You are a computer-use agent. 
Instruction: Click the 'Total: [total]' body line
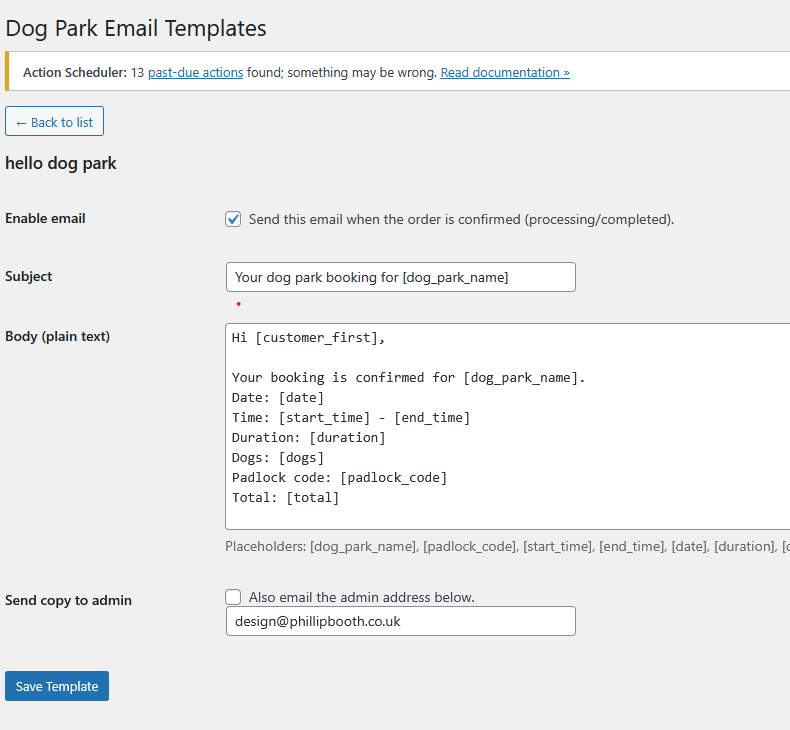[x=285, y=498]
